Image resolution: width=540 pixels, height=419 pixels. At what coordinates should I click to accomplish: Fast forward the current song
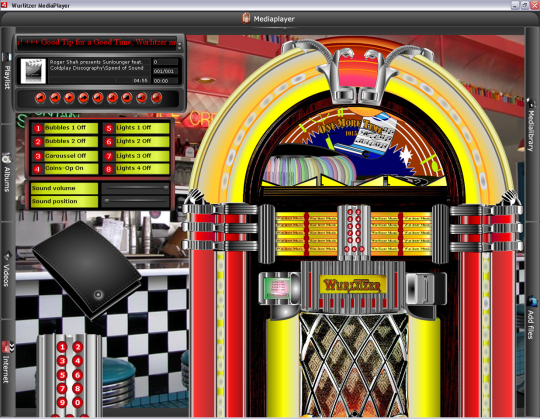(84, 98)
